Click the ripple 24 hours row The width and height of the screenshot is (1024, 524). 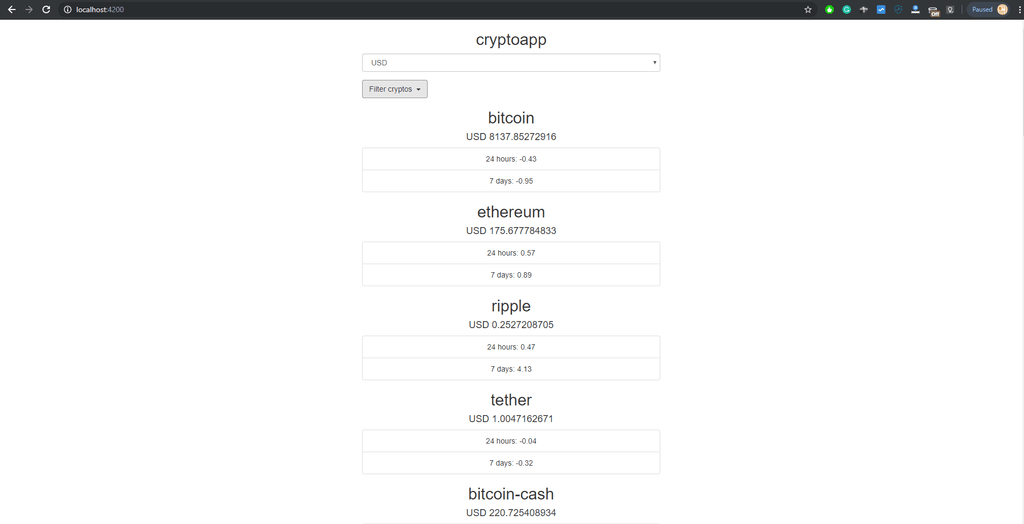511,347
